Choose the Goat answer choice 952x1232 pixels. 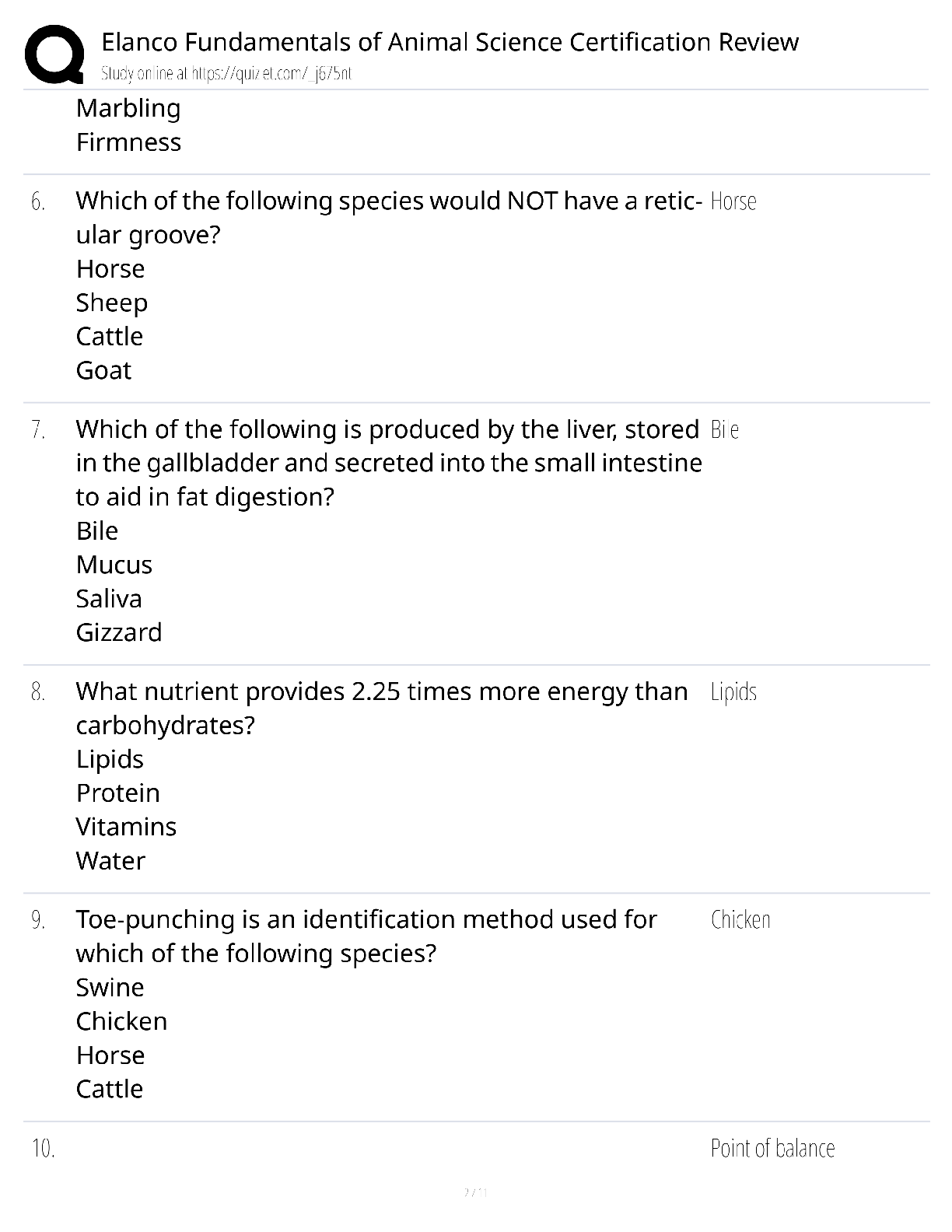(103, 371)
